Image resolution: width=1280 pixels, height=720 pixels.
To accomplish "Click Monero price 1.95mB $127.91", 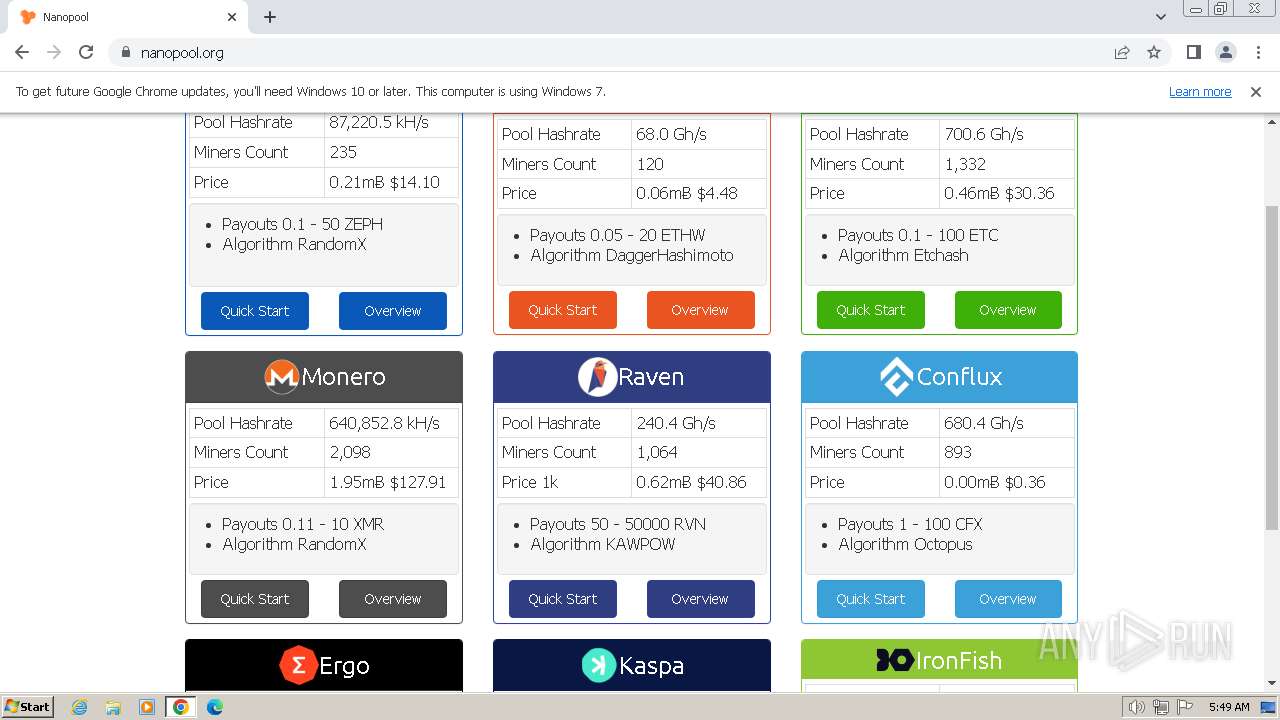I will coord(387,482).
